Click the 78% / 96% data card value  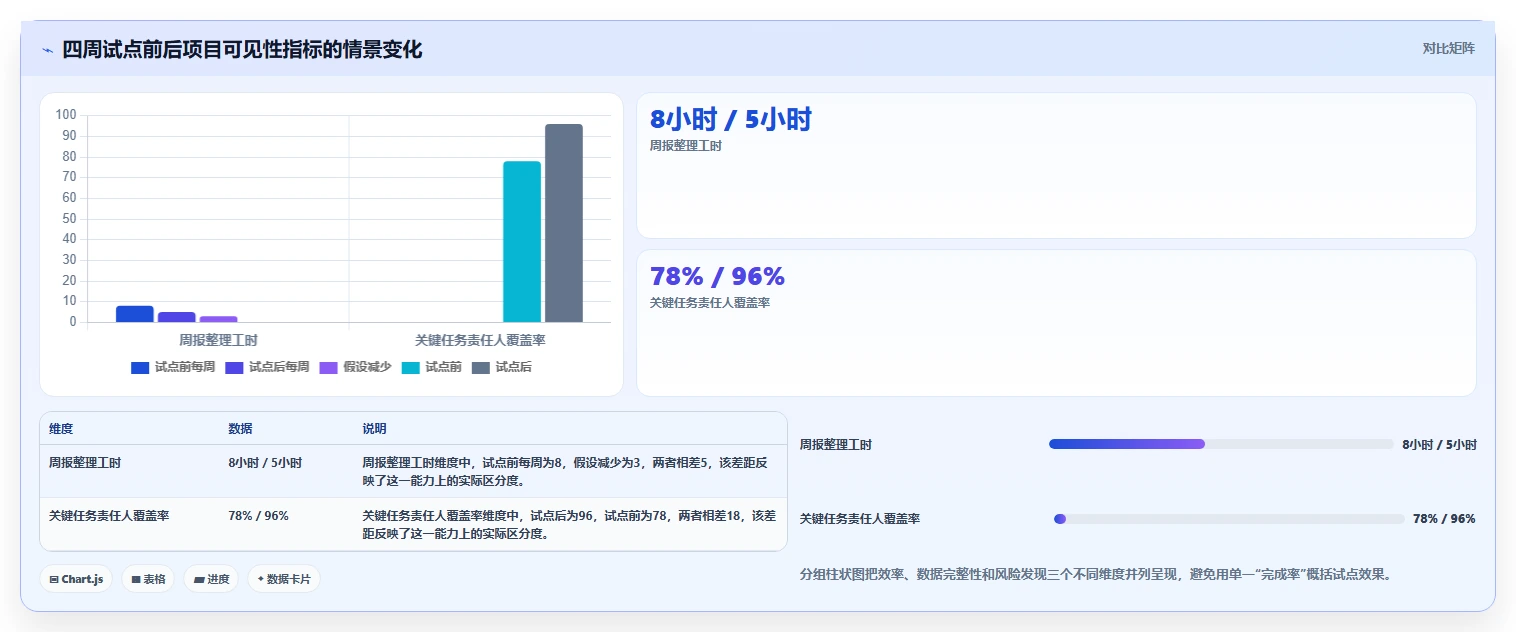click(x=717, y=276)
